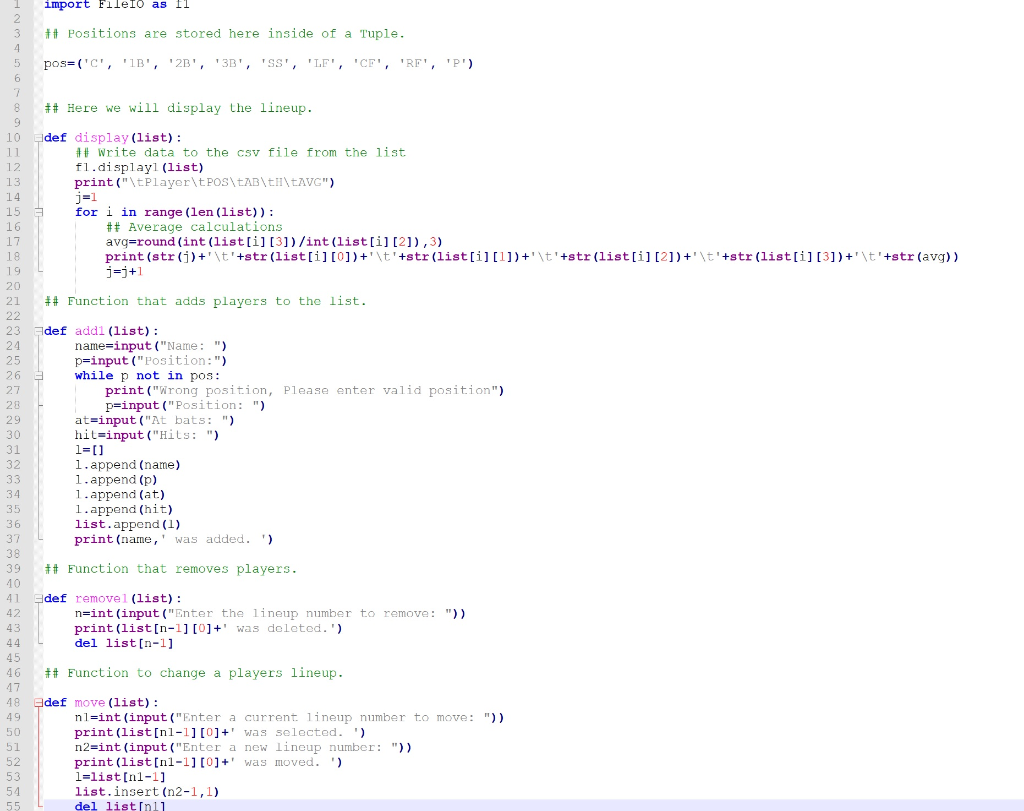This screenshot has height=811, width=1024.
Task: Click print("Wrong position, Please enter valid position") line
Action: coord(305,390)
